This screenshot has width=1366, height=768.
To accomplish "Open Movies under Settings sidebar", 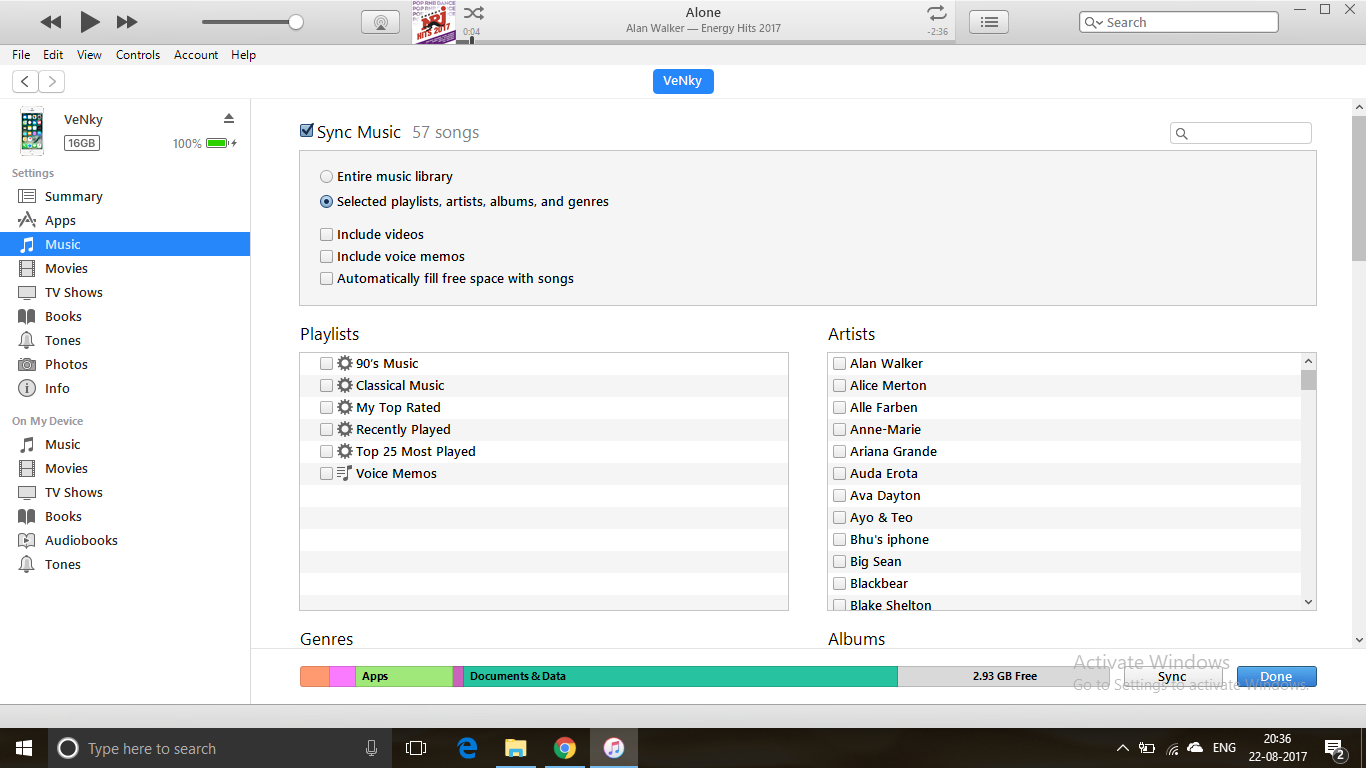I will click(x=125, y=269).
